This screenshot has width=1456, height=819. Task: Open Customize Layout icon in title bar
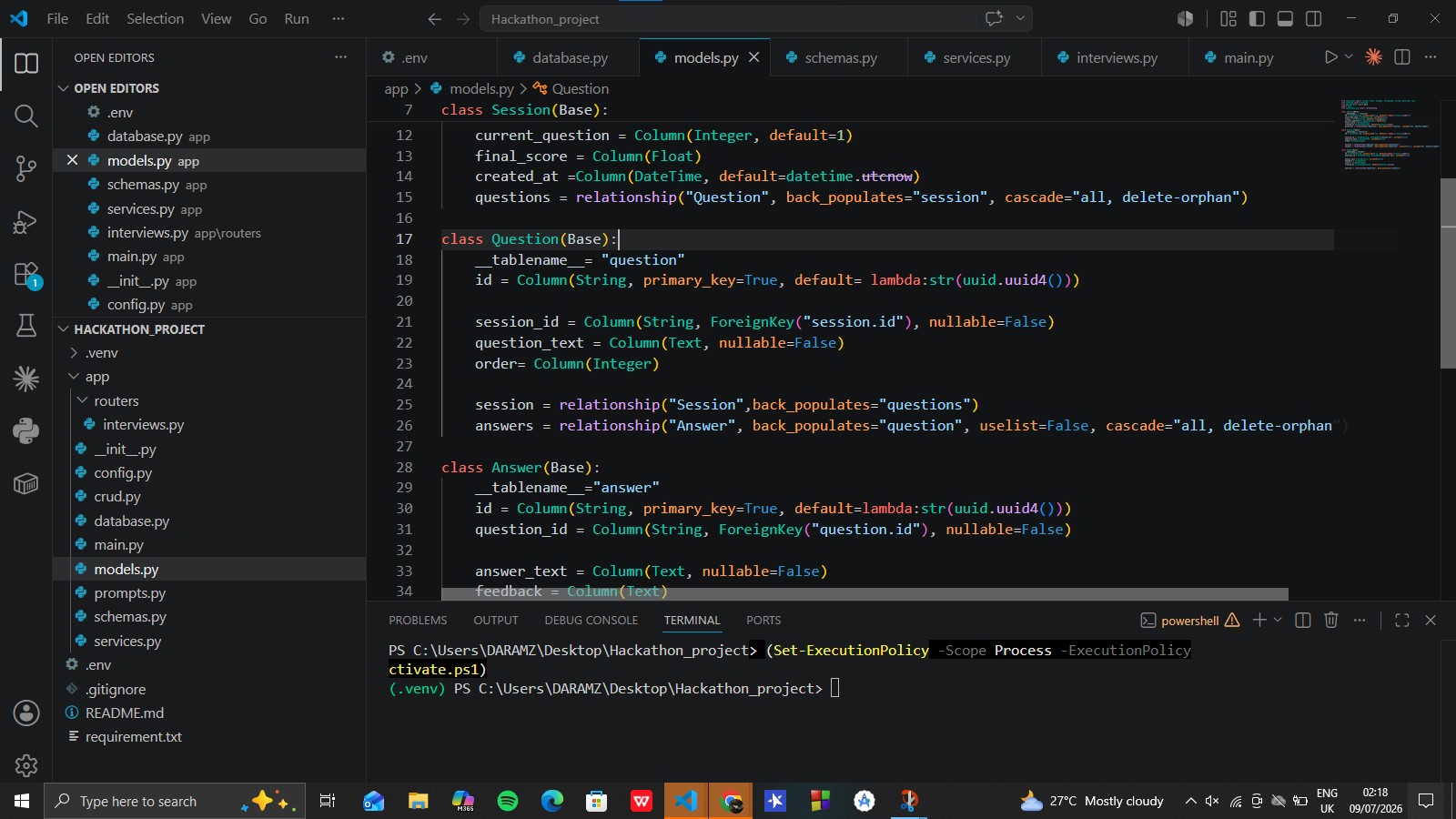point(1228,18)
